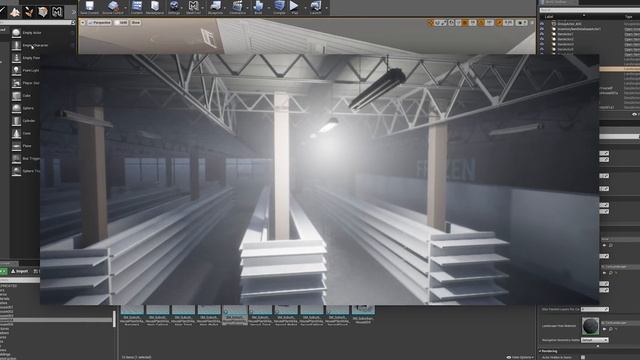Click the green Add New button

coord(3,271)
